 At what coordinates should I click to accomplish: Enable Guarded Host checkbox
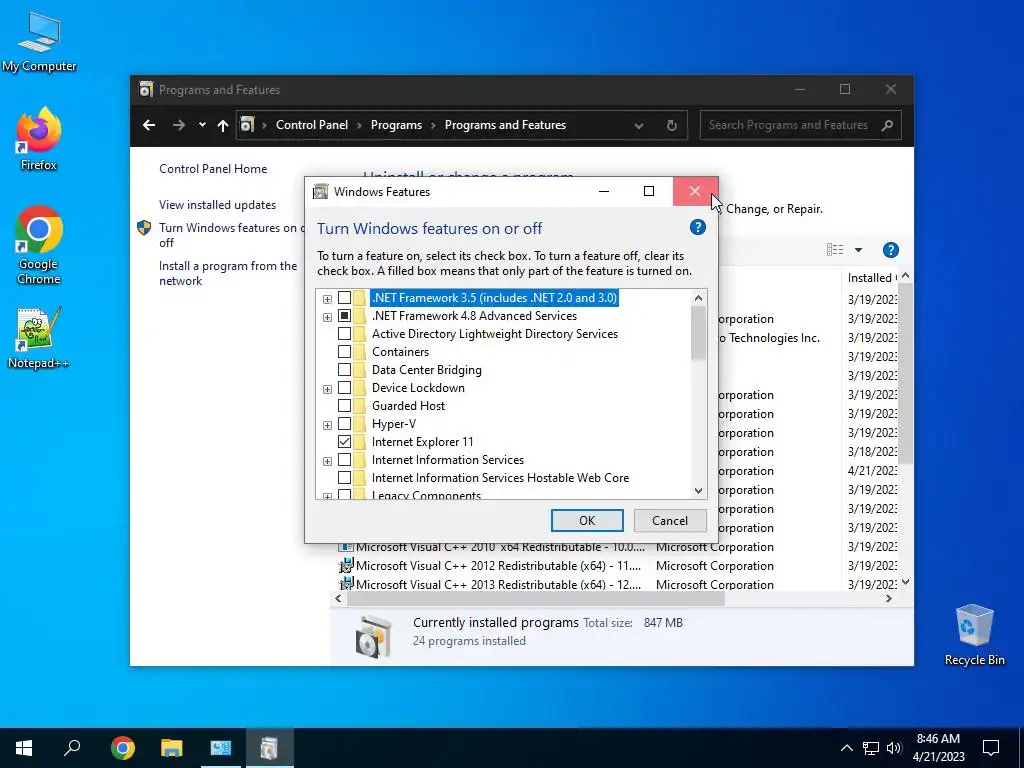344,406
